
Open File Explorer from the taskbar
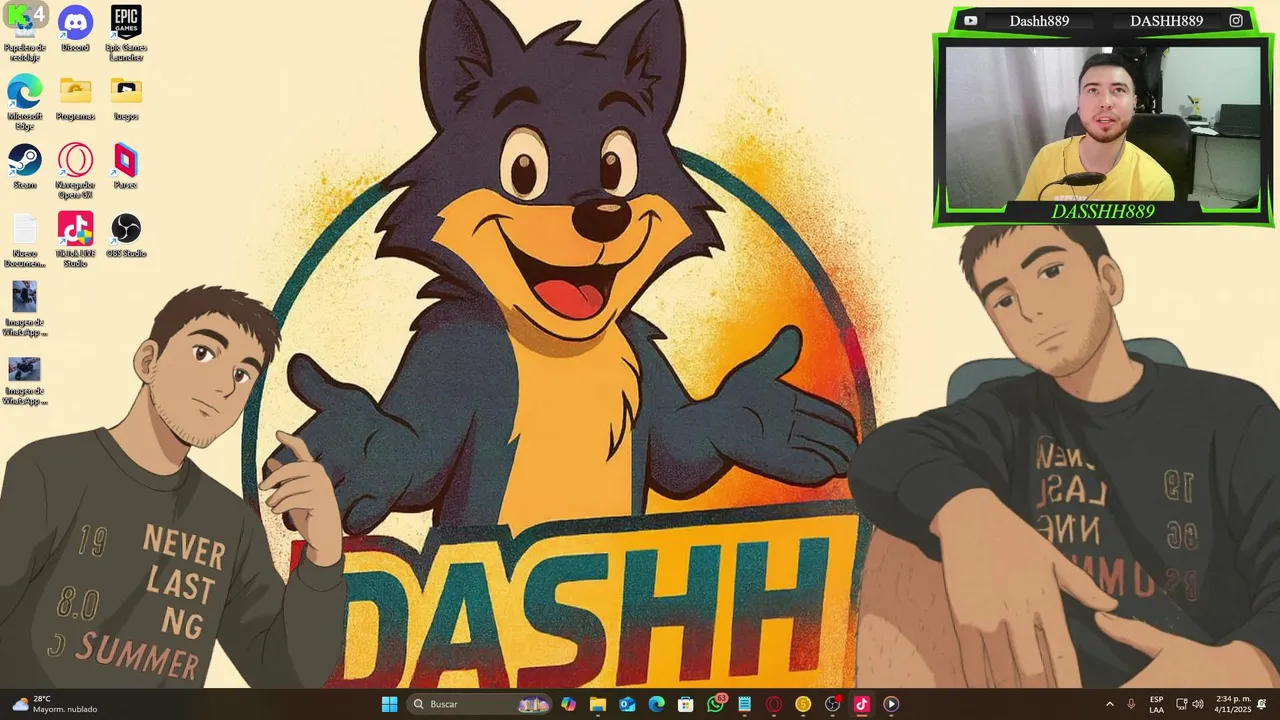pos(598,704)
